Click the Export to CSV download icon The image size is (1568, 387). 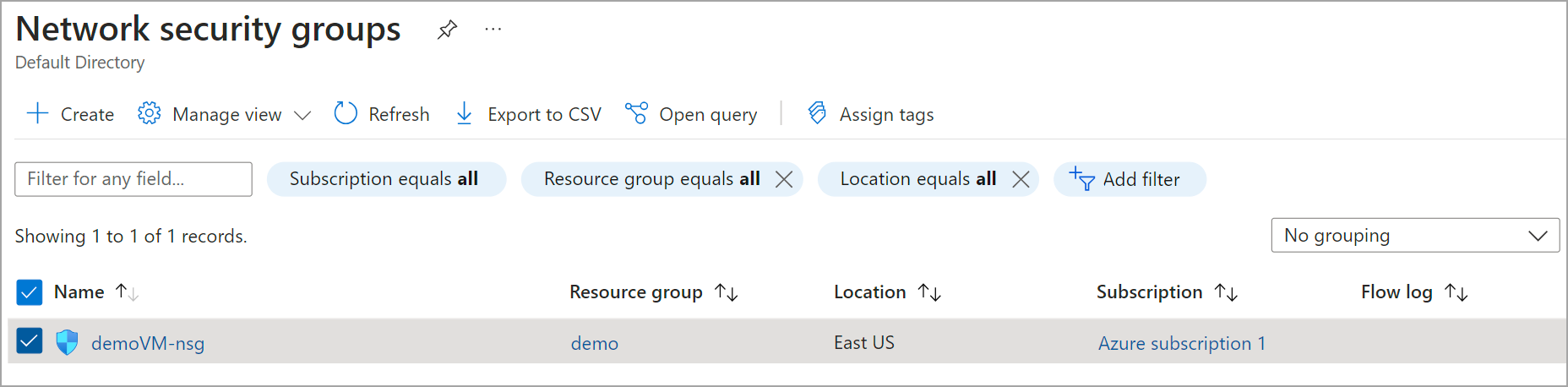[x=464, y=113]
